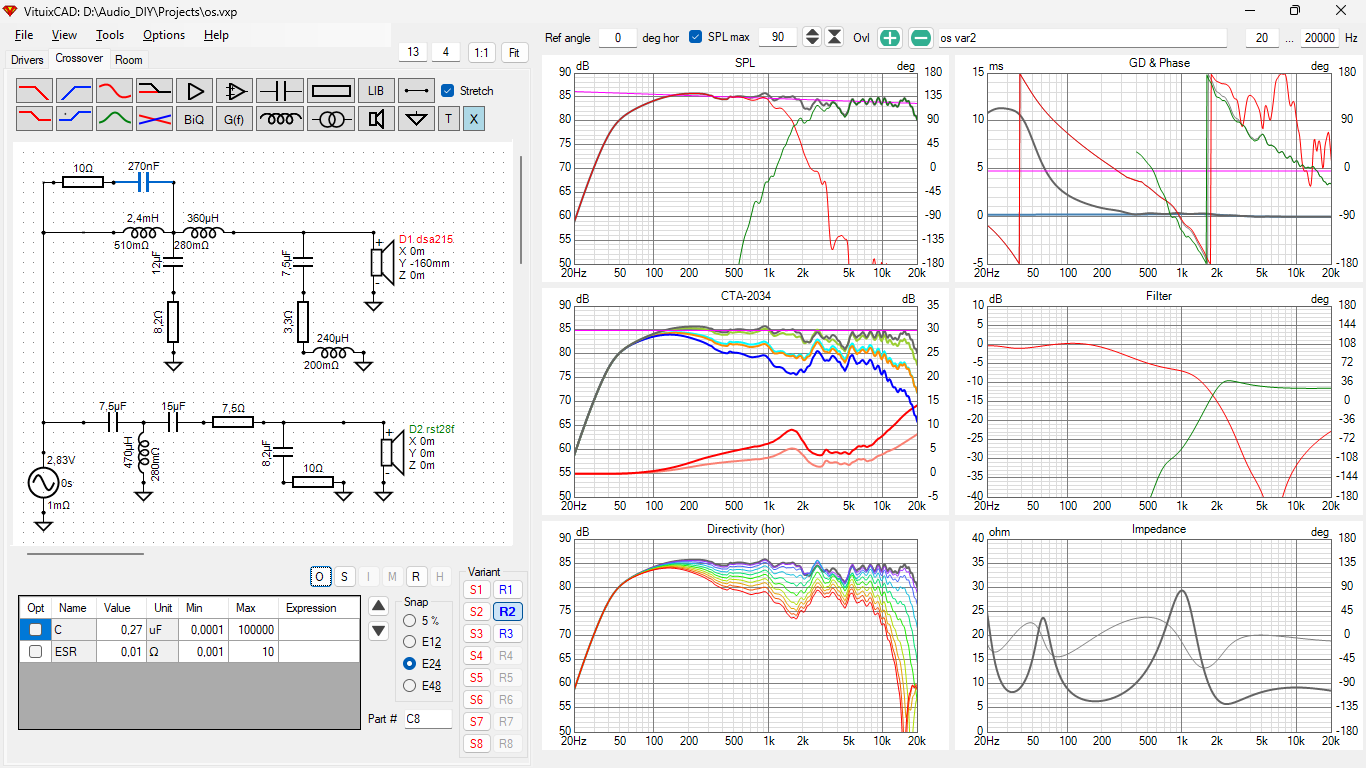
Task: Click the T toolbar button
Action: 448,119
